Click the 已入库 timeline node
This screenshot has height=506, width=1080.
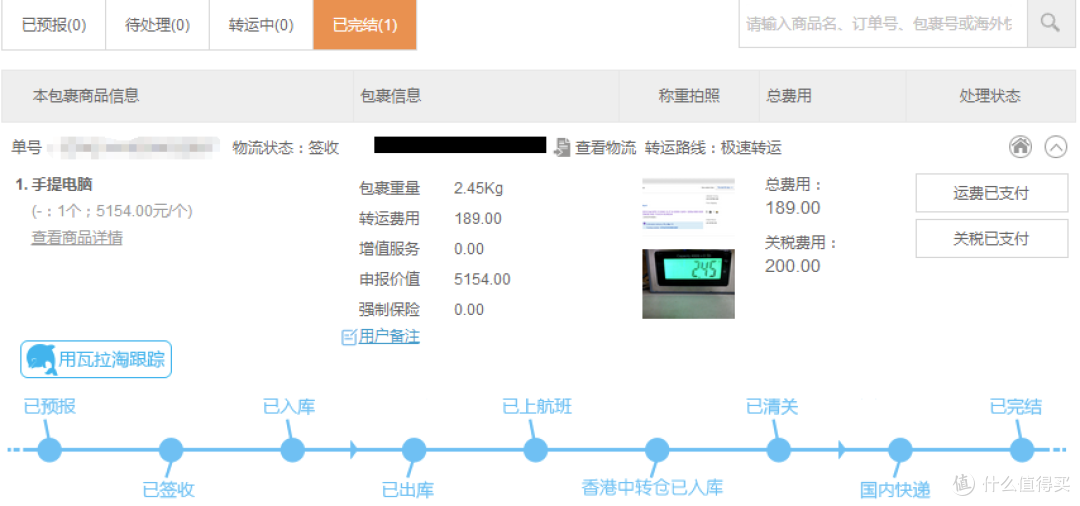[293, 450]
